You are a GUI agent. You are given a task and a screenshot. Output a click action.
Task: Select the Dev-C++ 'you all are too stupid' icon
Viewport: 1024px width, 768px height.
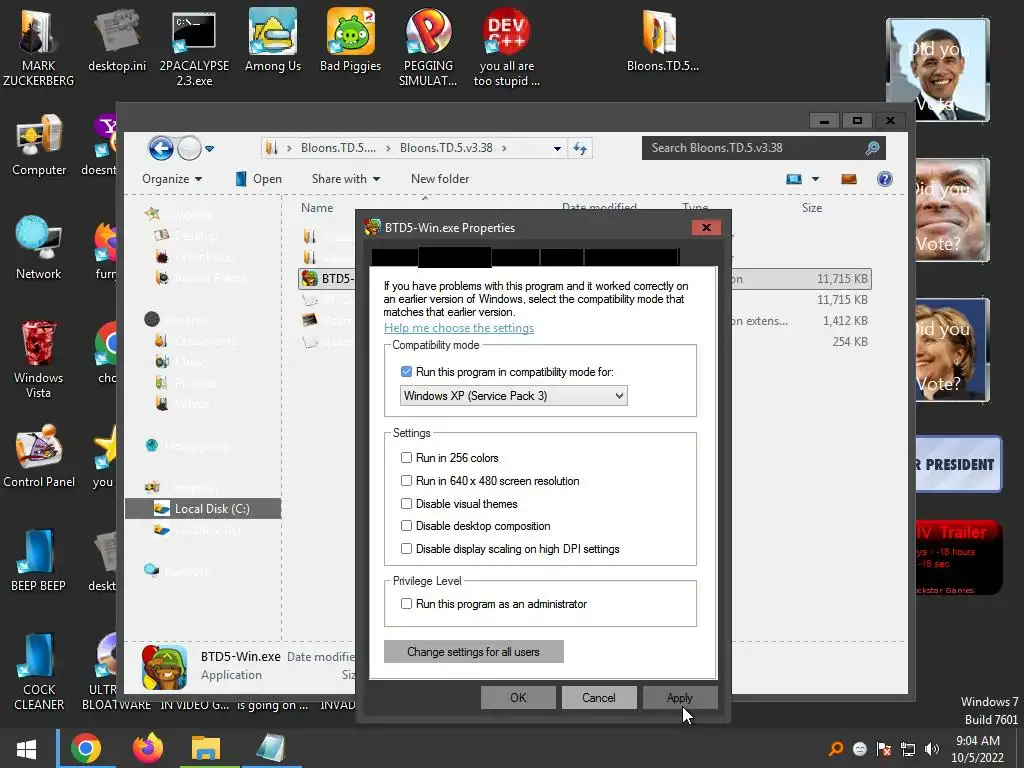tap(507, 47)
